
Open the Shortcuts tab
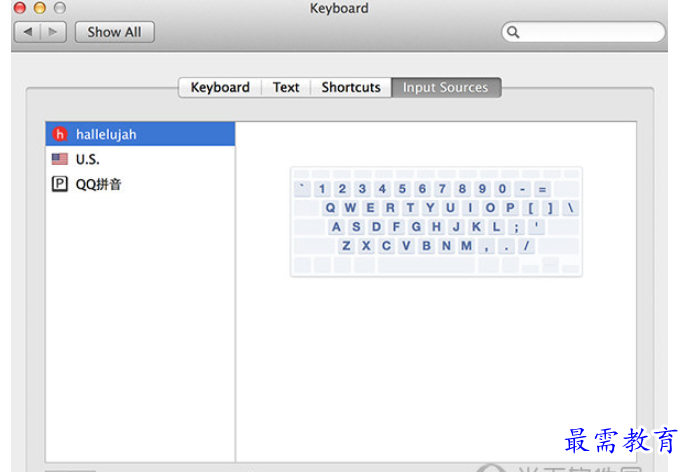pos(351,87)
